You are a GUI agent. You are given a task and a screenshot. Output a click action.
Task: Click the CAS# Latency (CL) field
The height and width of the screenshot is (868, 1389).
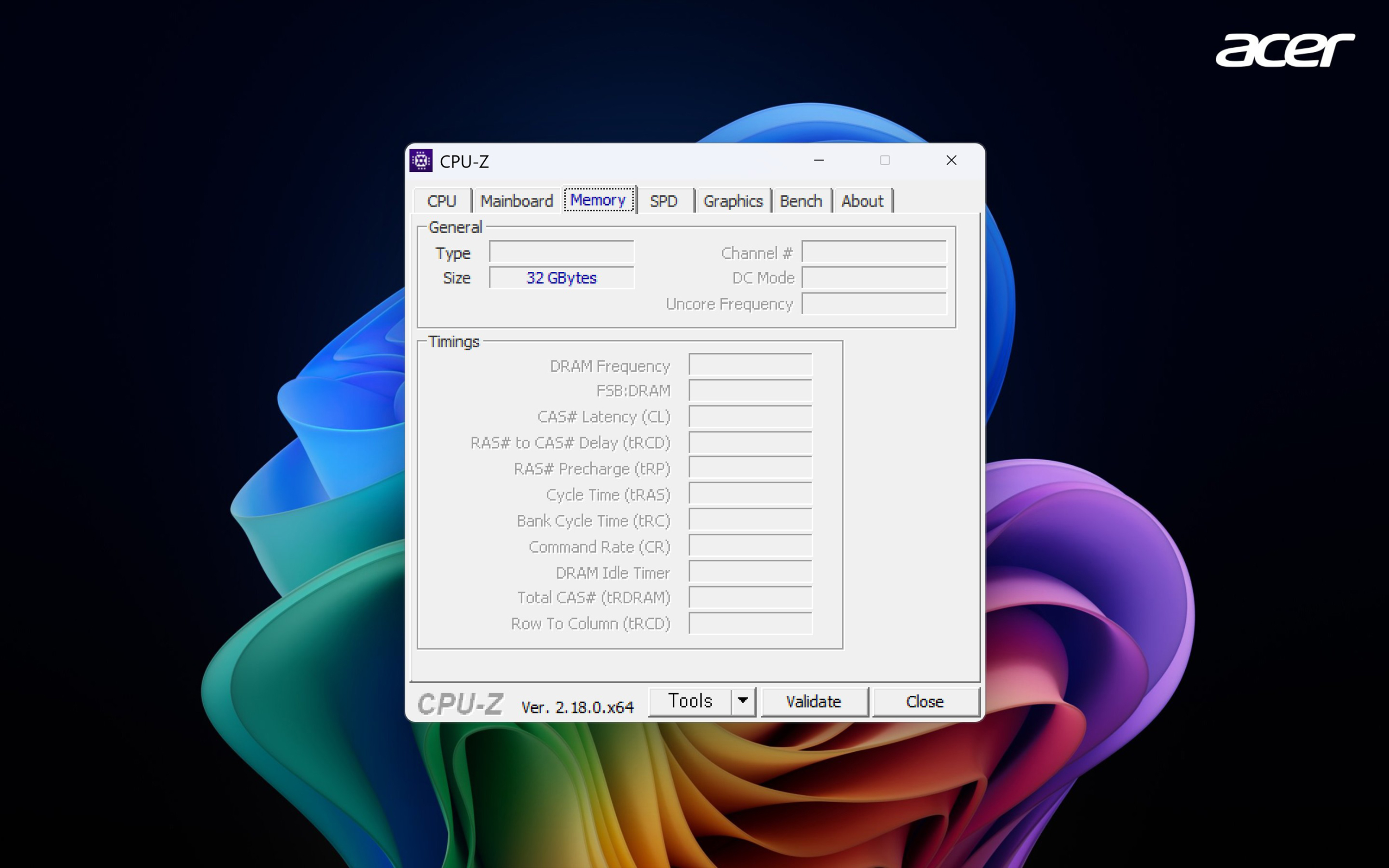coord(750,416)
